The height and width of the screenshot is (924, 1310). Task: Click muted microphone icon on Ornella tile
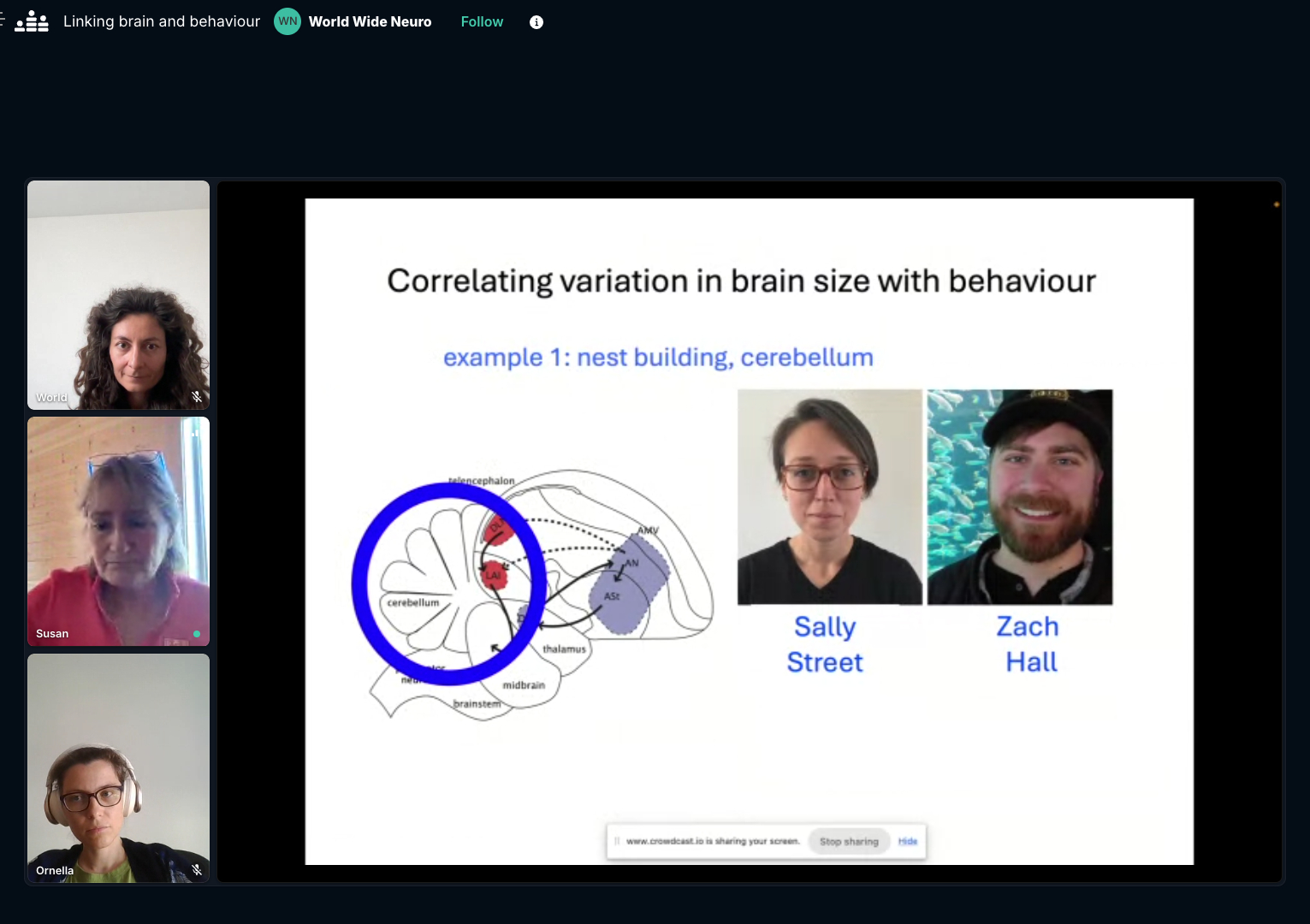(197, 870)
